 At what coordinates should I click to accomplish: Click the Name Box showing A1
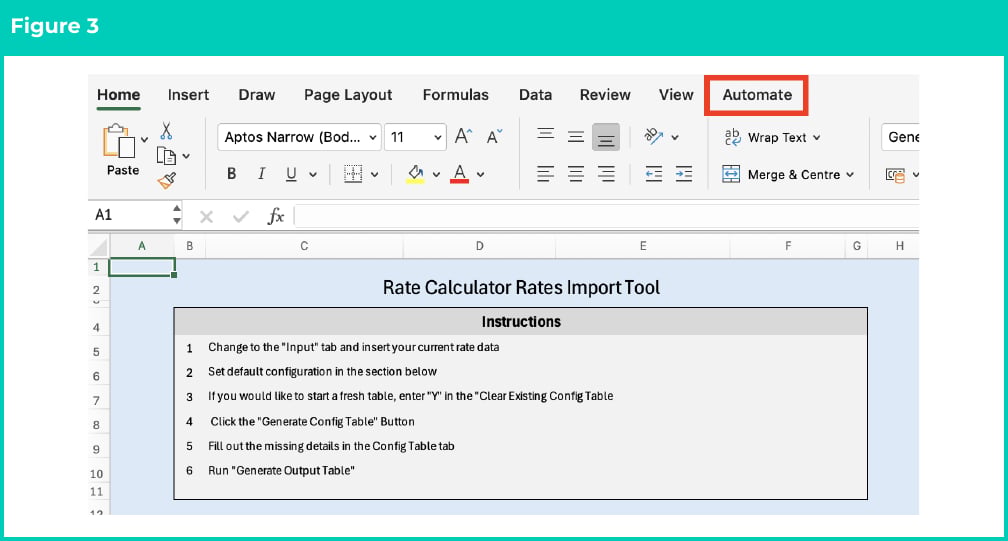click(129, 215)
